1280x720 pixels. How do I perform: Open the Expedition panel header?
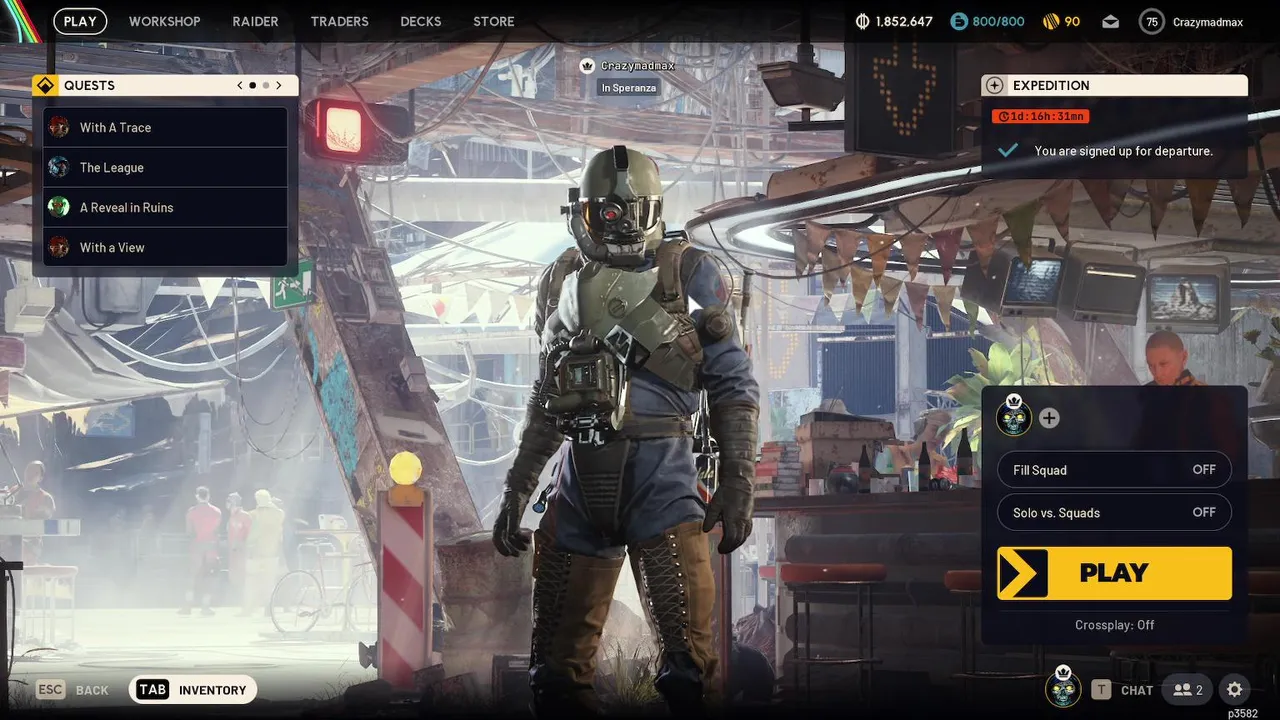1114,85
